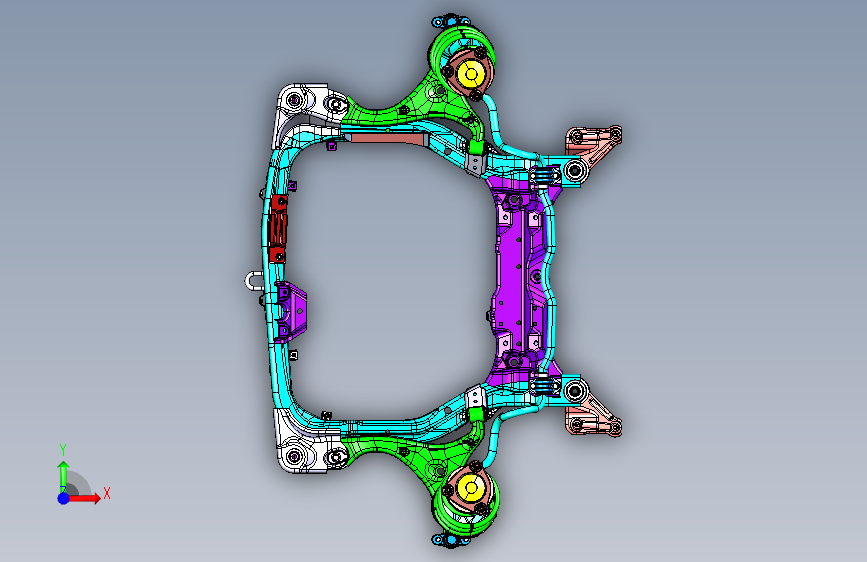Click the red X axis arrow of triad
Screen dimensions: 867x562
pos(86,498)
